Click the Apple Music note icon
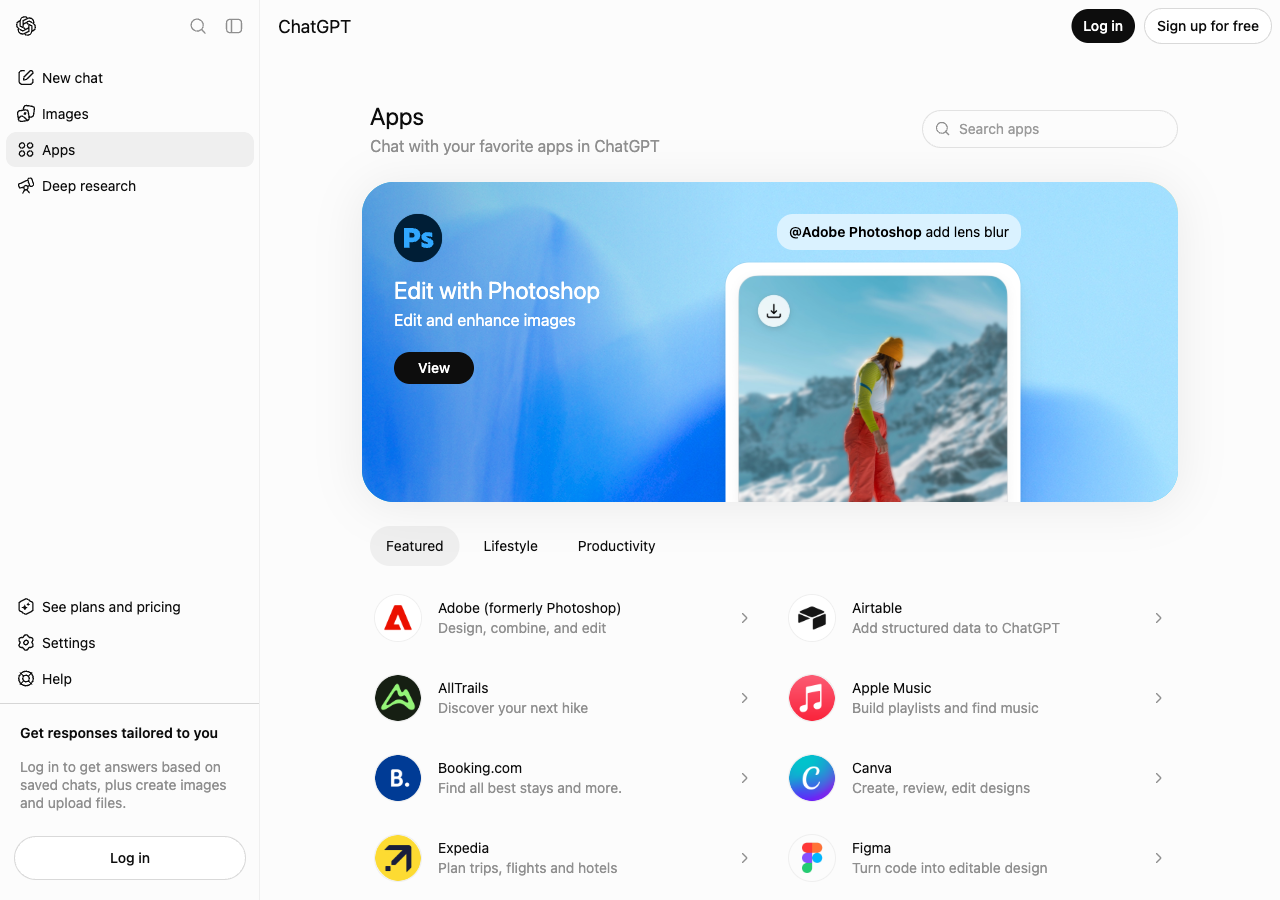Image resolution: width=1280 pixels, height=900 pixels. point(812,698)
